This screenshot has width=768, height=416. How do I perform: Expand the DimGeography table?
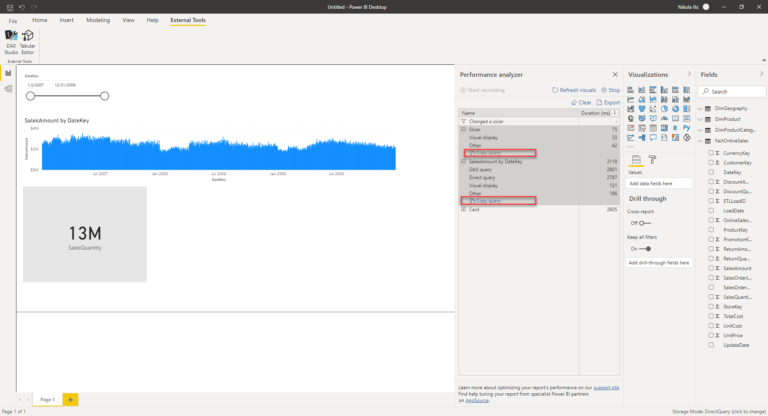(x=699, y=108)
